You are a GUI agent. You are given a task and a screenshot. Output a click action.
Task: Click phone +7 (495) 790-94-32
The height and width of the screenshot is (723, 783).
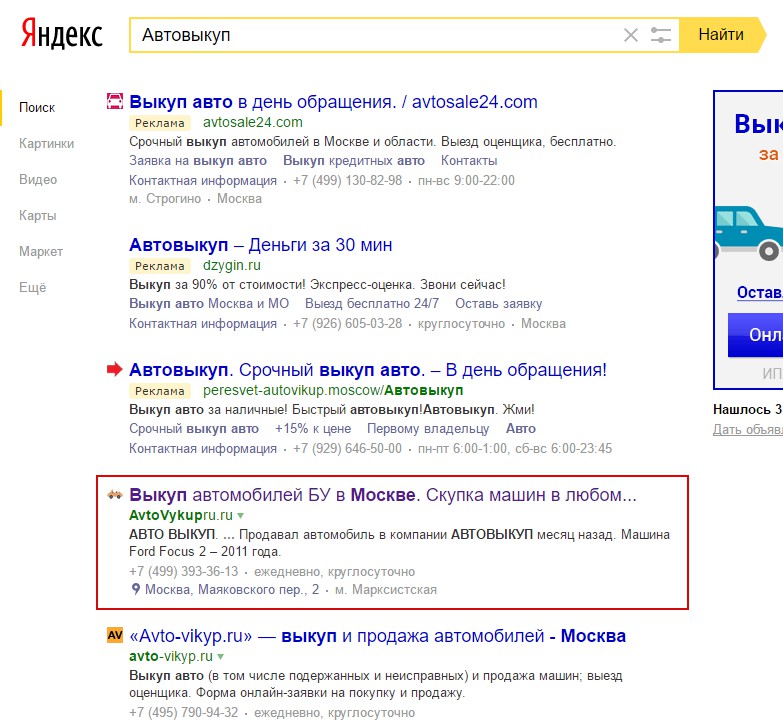click(x=183, y=712)
